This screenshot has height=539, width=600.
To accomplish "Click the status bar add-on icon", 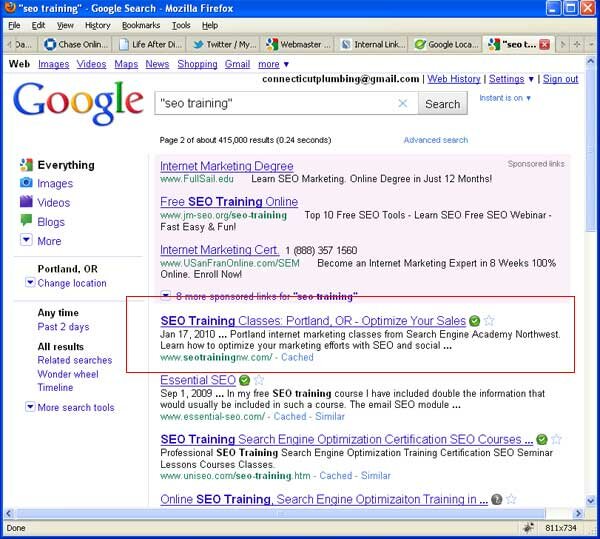I will tap(528, 528).
